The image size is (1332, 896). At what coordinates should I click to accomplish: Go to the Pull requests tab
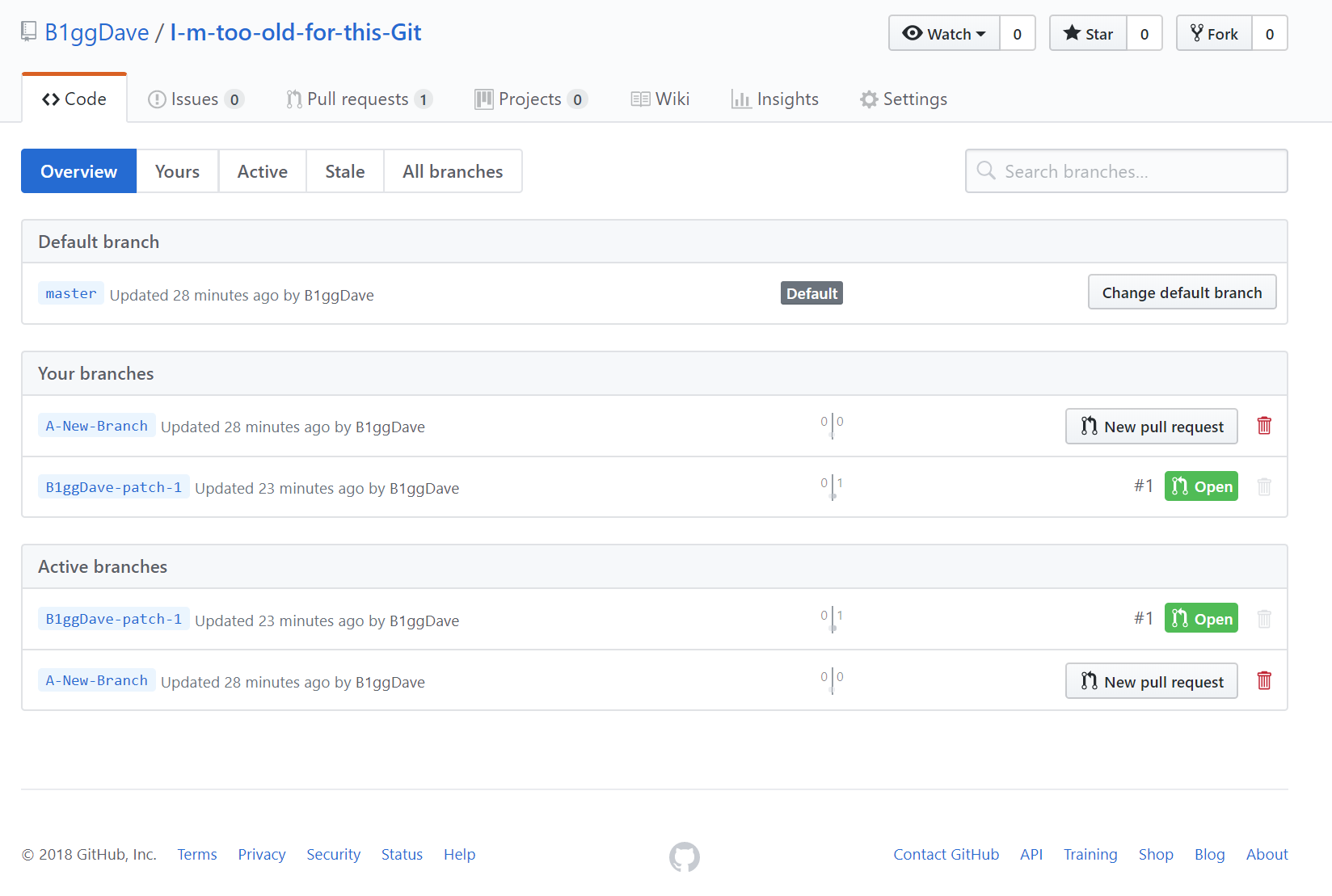tap(359, 99)
